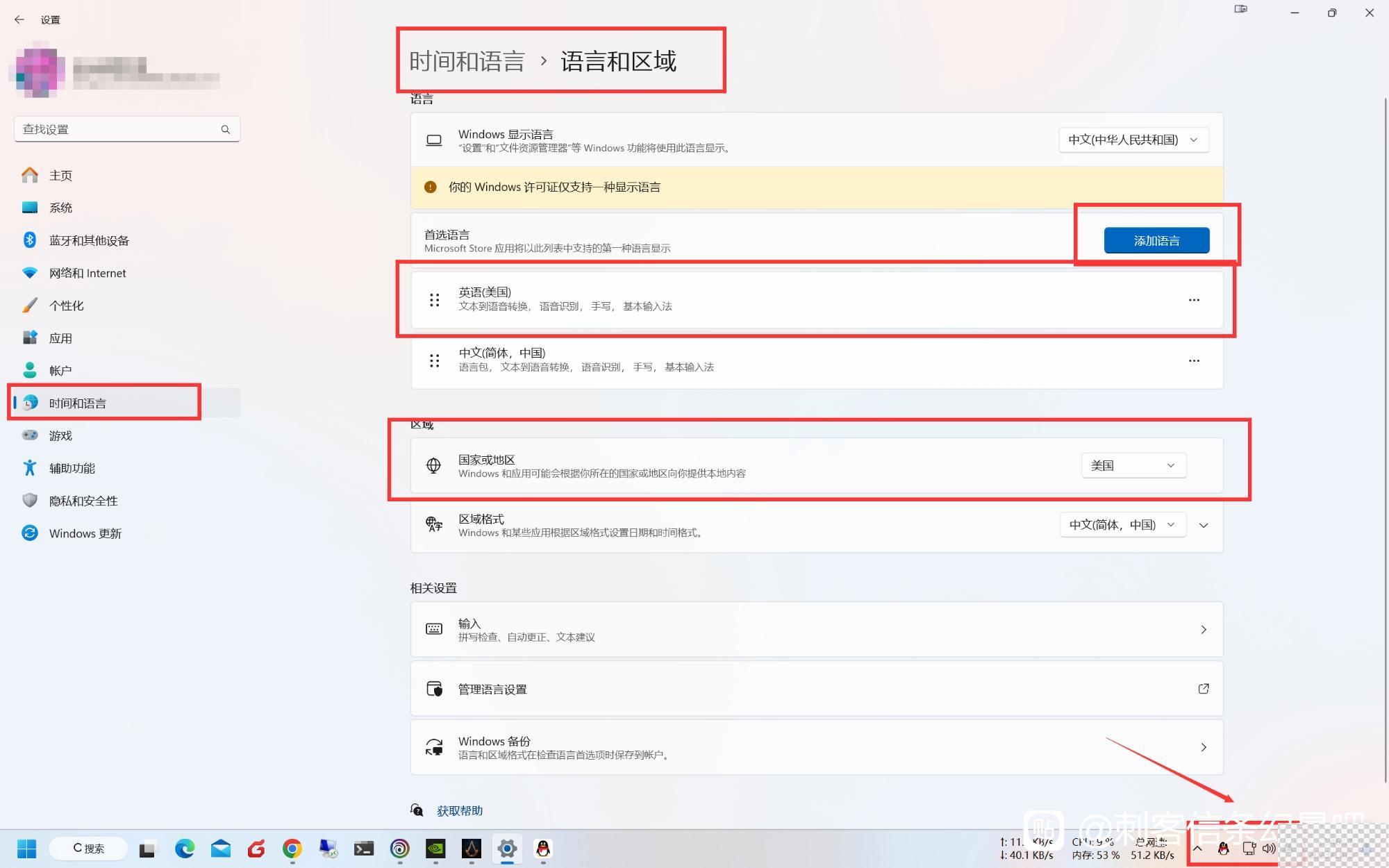The image size is (1389, 868).
Task: Open the NVIDIA app in the taskbar
Action: click(435, 849)
